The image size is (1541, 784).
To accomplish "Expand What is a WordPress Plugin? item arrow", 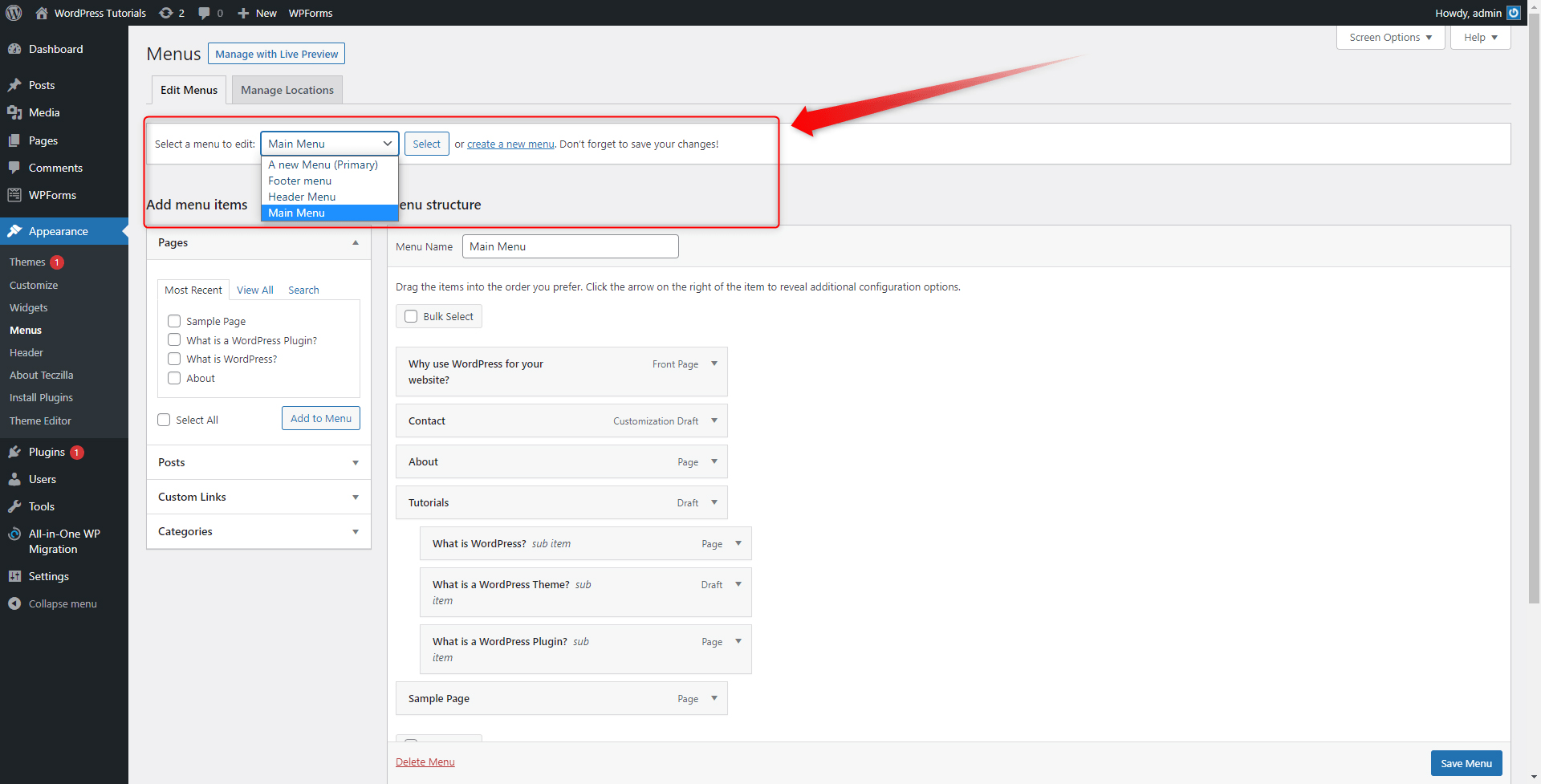I will [738, 641].
